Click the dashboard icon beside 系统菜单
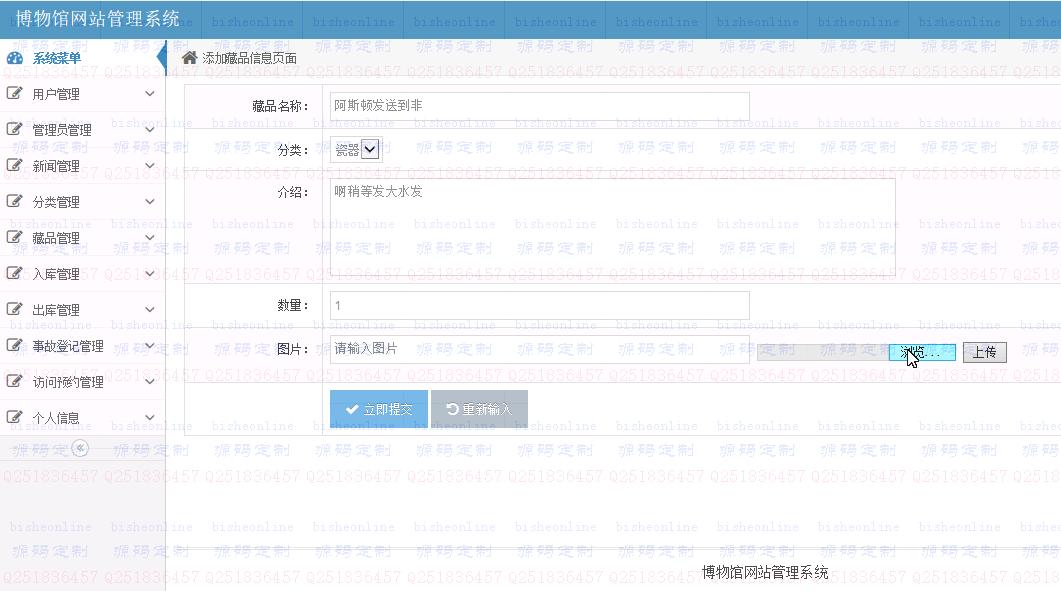 (x=15, y=58)
